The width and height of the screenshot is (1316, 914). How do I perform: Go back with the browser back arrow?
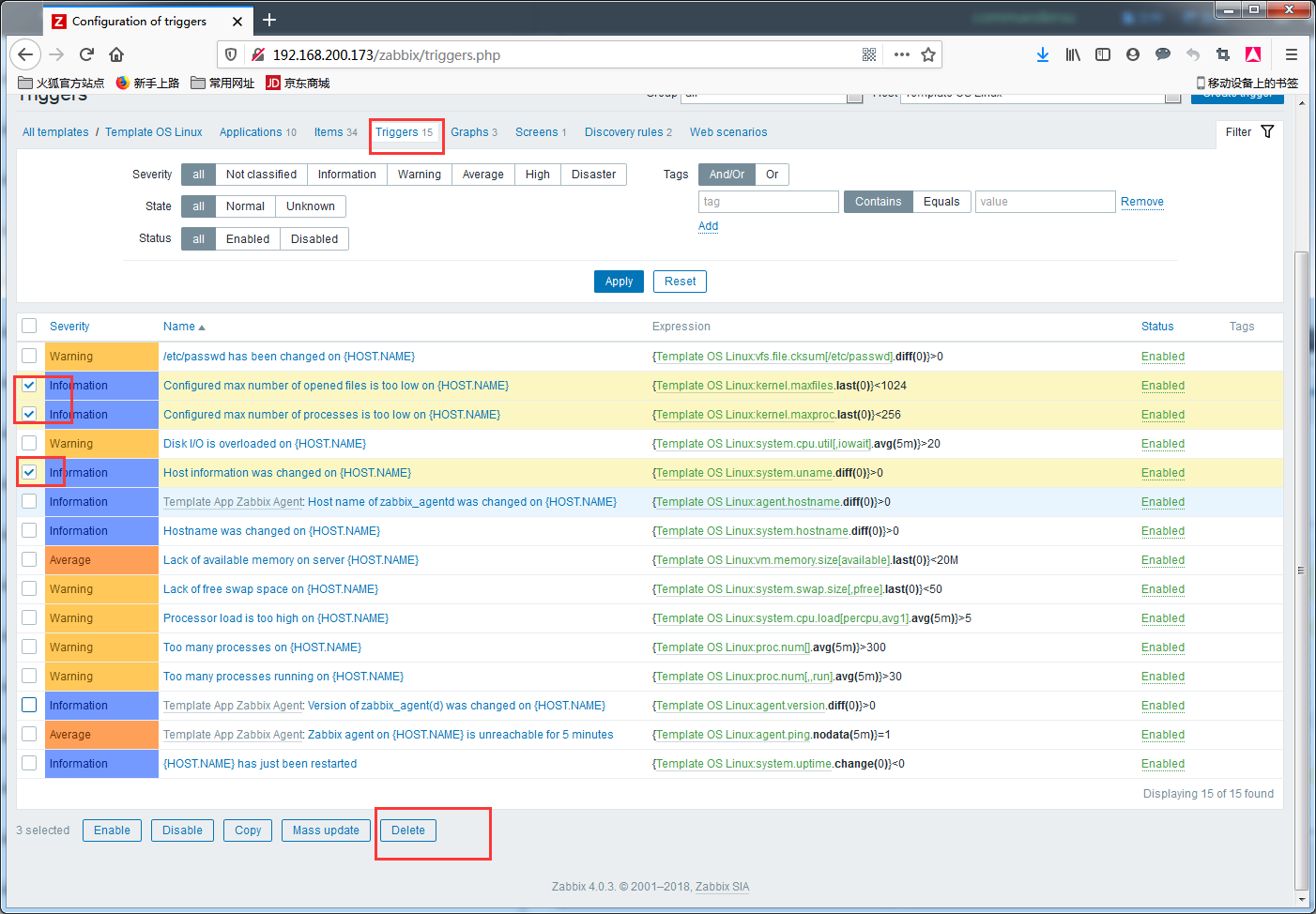pyautogui.click(x=26, y=54)
